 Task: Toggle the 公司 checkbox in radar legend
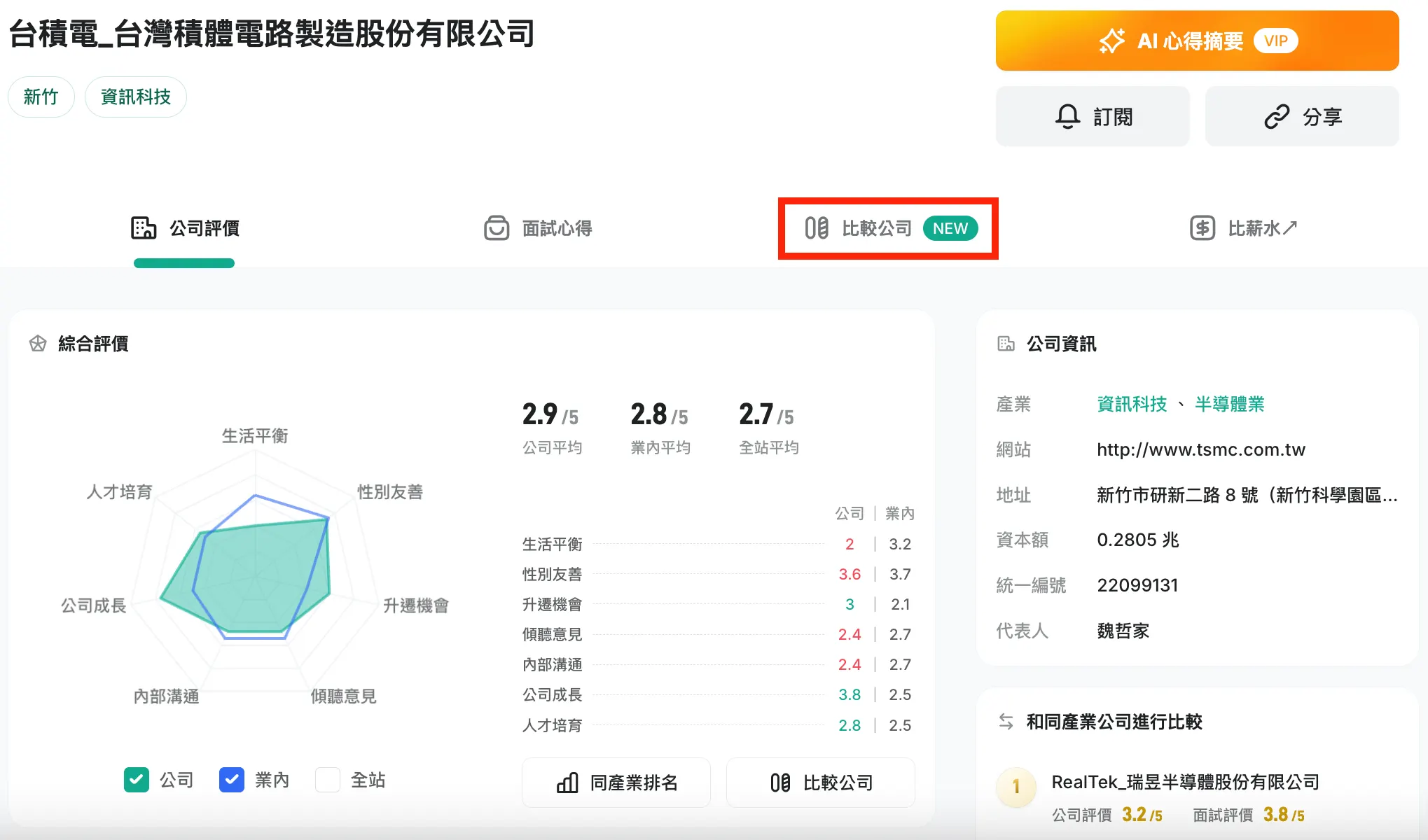(x=137, y=780)
